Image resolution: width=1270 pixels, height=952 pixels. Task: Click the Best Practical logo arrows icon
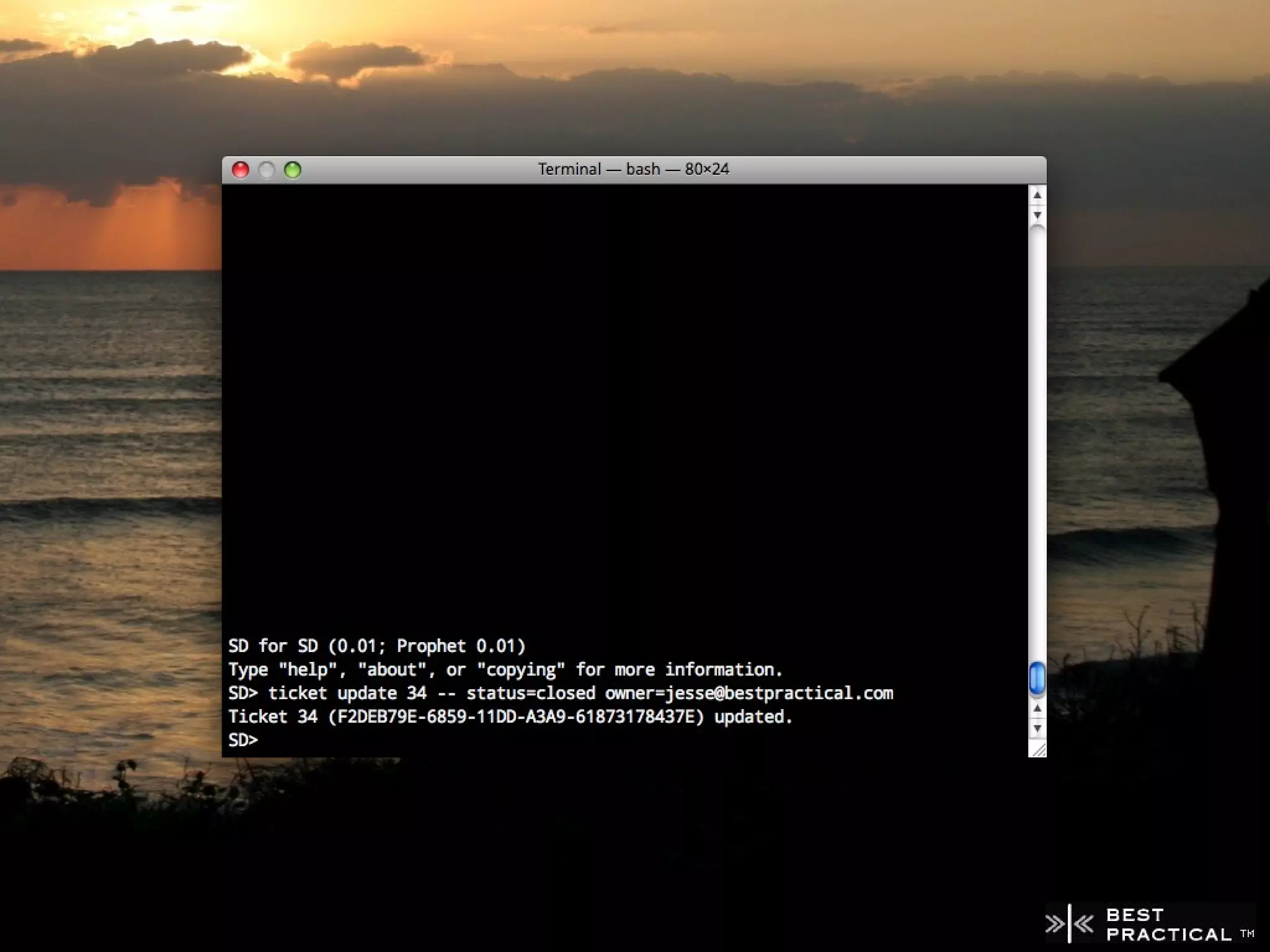[x=1070, y=923]
